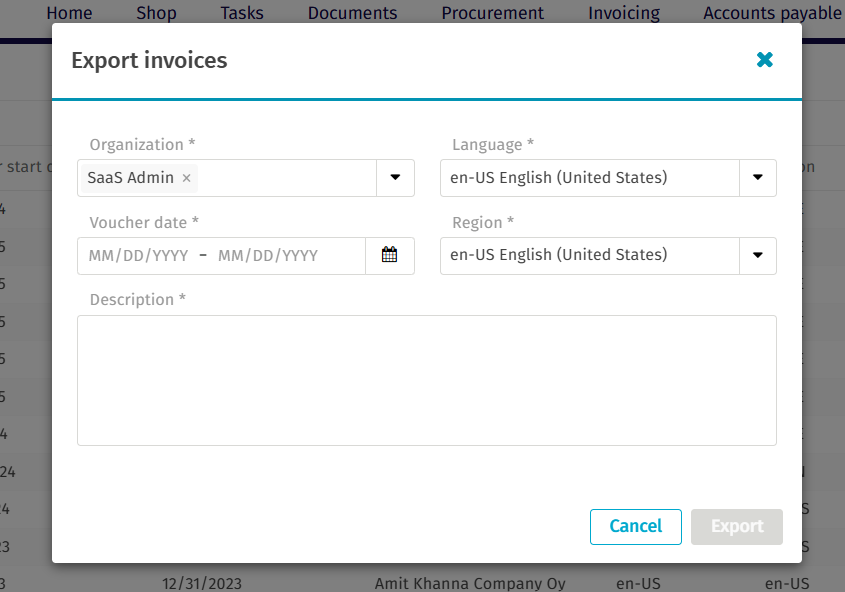Screen dimensions: 845x592
Task: Close the Export invoices dialog
Action: point(765,60)
